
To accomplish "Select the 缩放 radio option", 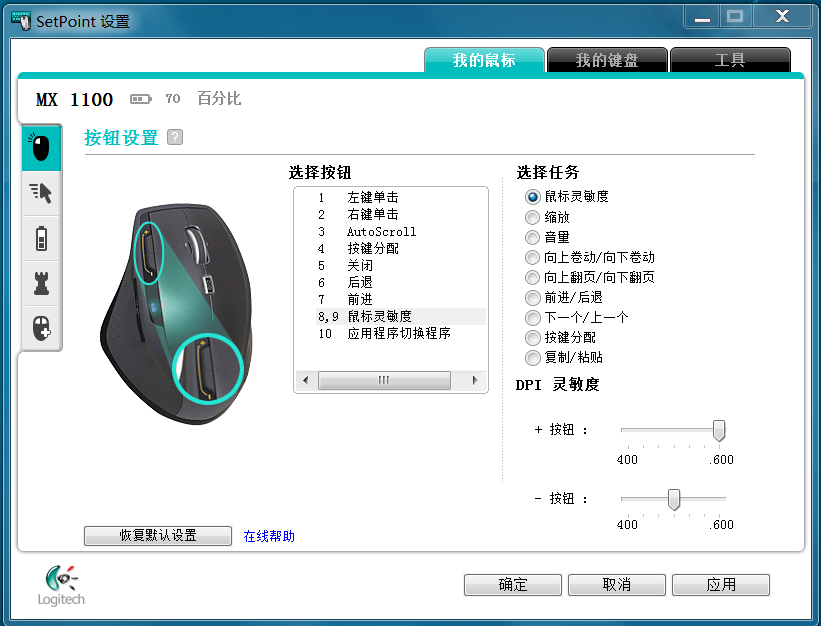I will (532, 217).
